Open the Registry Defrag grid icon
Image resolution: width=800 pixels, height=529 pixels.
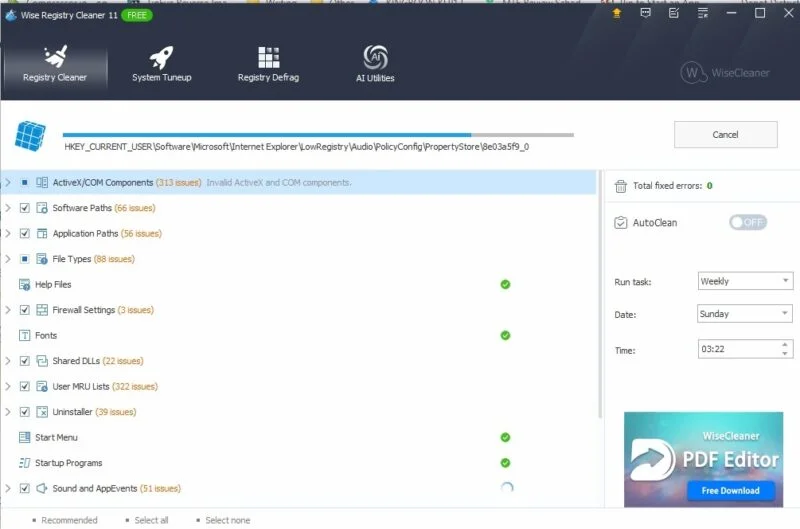click(x=268, y=57)
